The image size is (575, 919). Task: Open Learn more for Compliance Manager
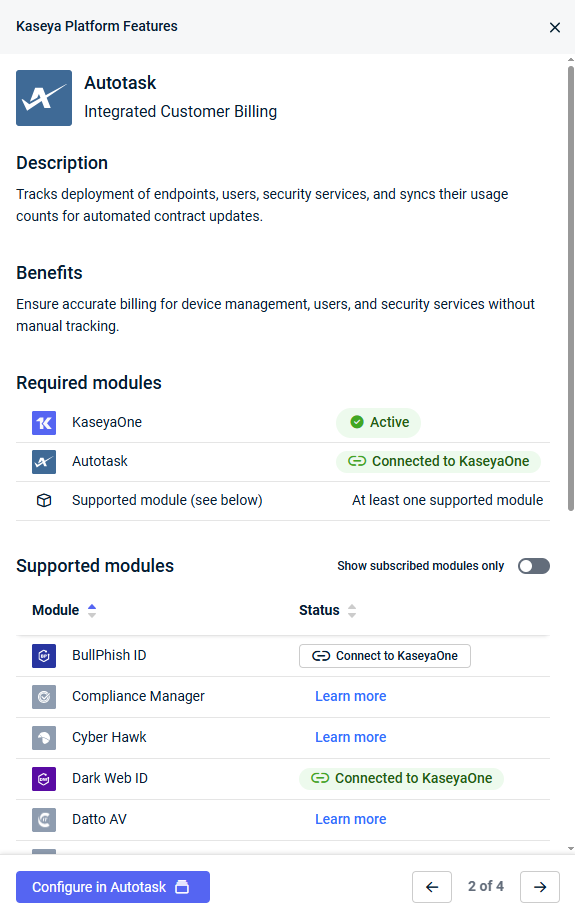click(x=351, y=696)
